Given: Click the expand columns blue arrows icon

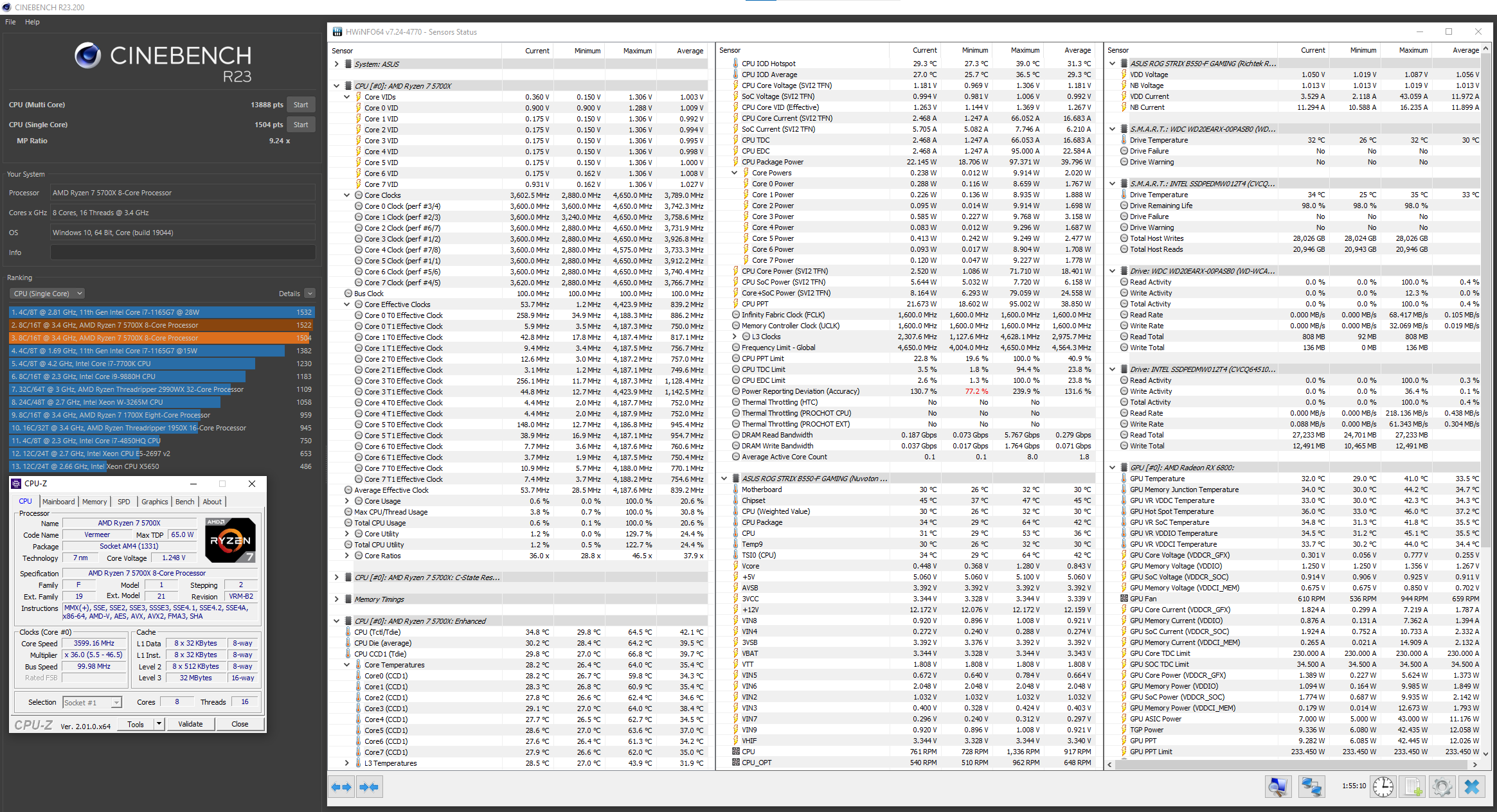Looking at the screenshot, I should (x=341, y=786).
